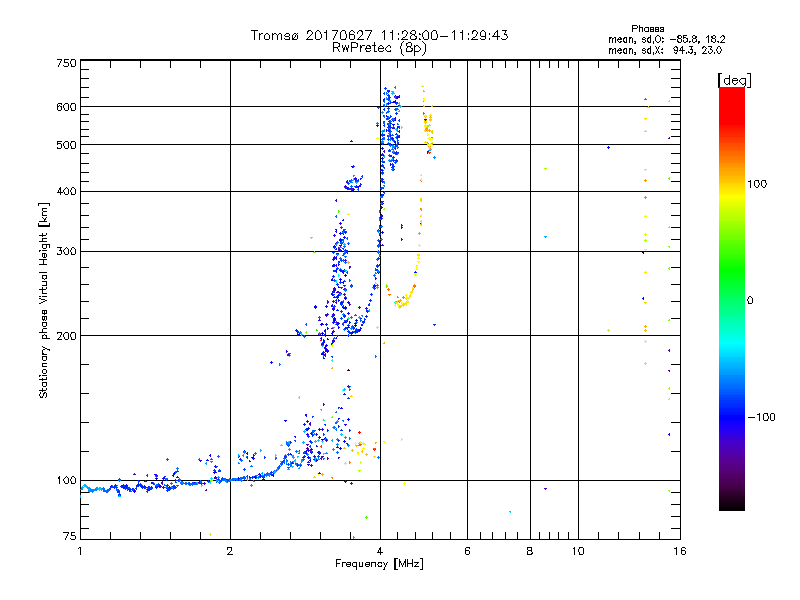Pick the red top of the colorbar

pos(731,93)
